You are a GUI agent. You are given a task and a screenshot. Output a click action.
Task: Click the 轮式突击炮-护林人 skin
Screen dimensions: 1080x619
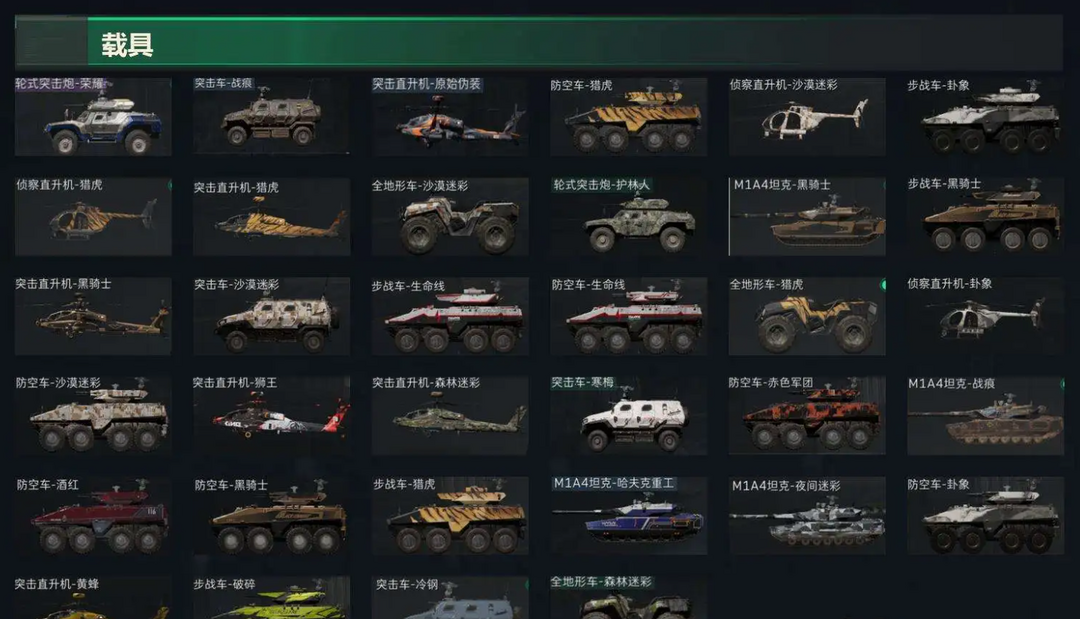628,216
